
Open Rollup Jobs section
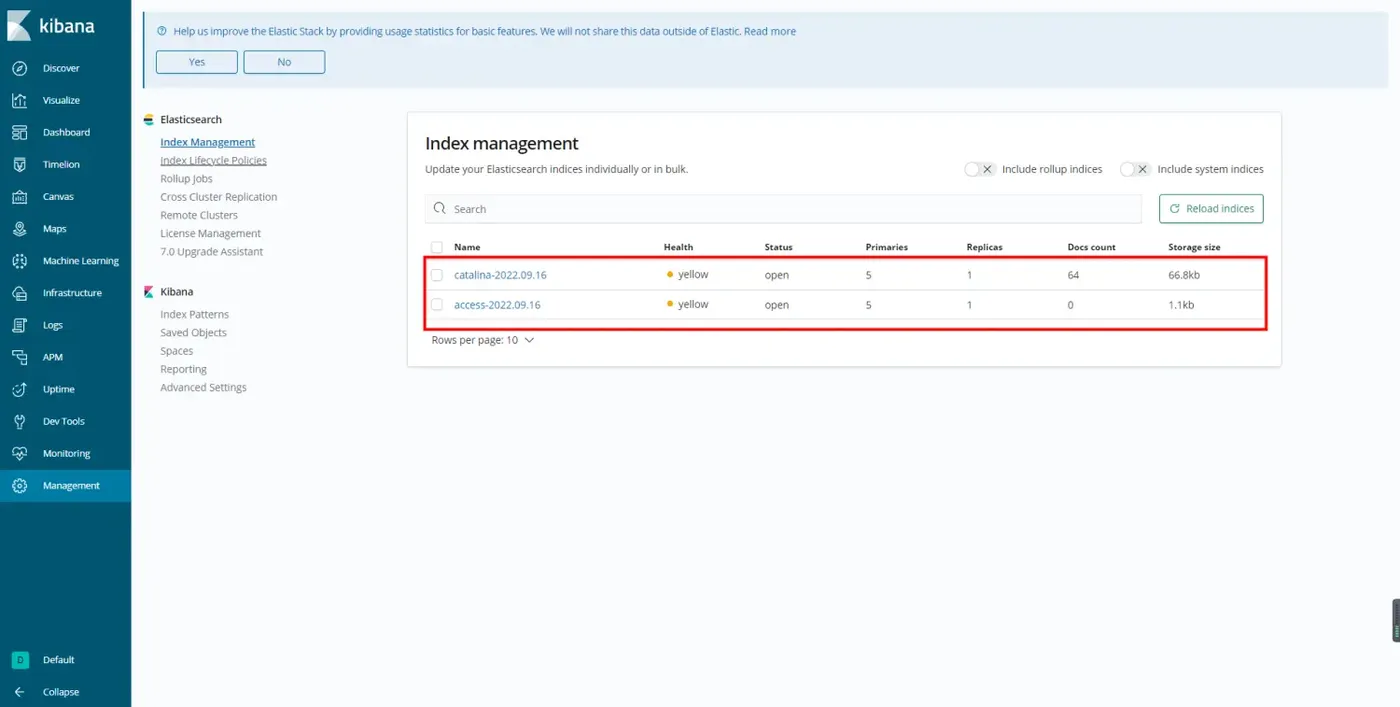point(186,178)
